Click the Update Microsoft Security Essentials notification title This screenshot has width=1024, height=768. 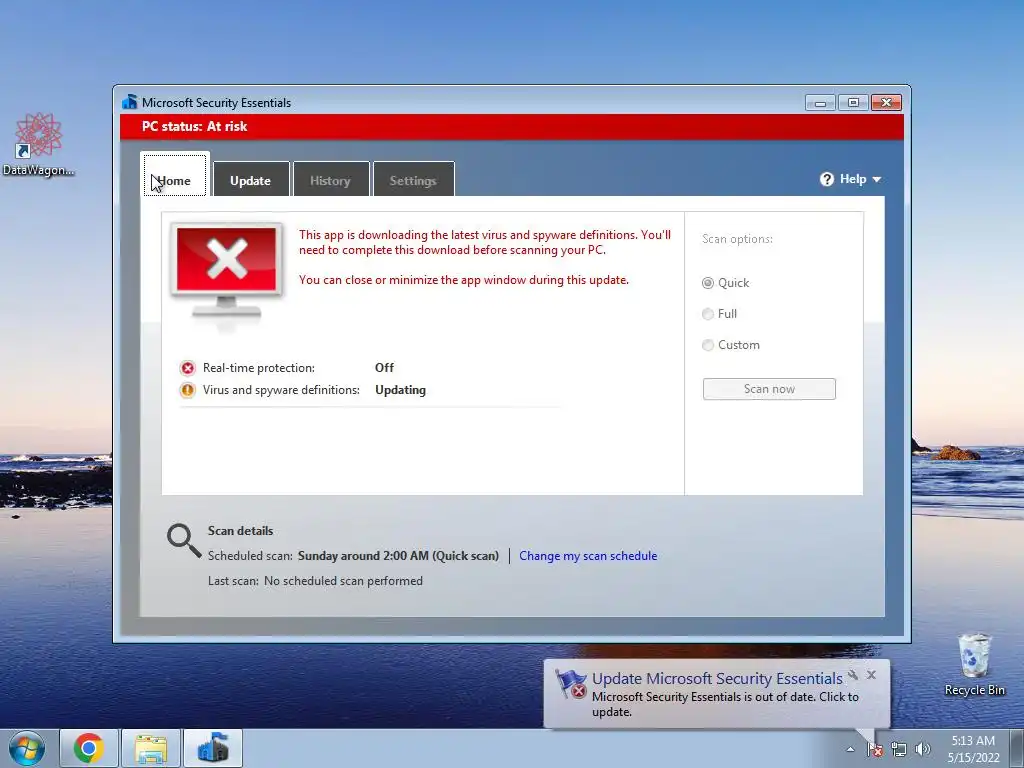tap(717, 679)
